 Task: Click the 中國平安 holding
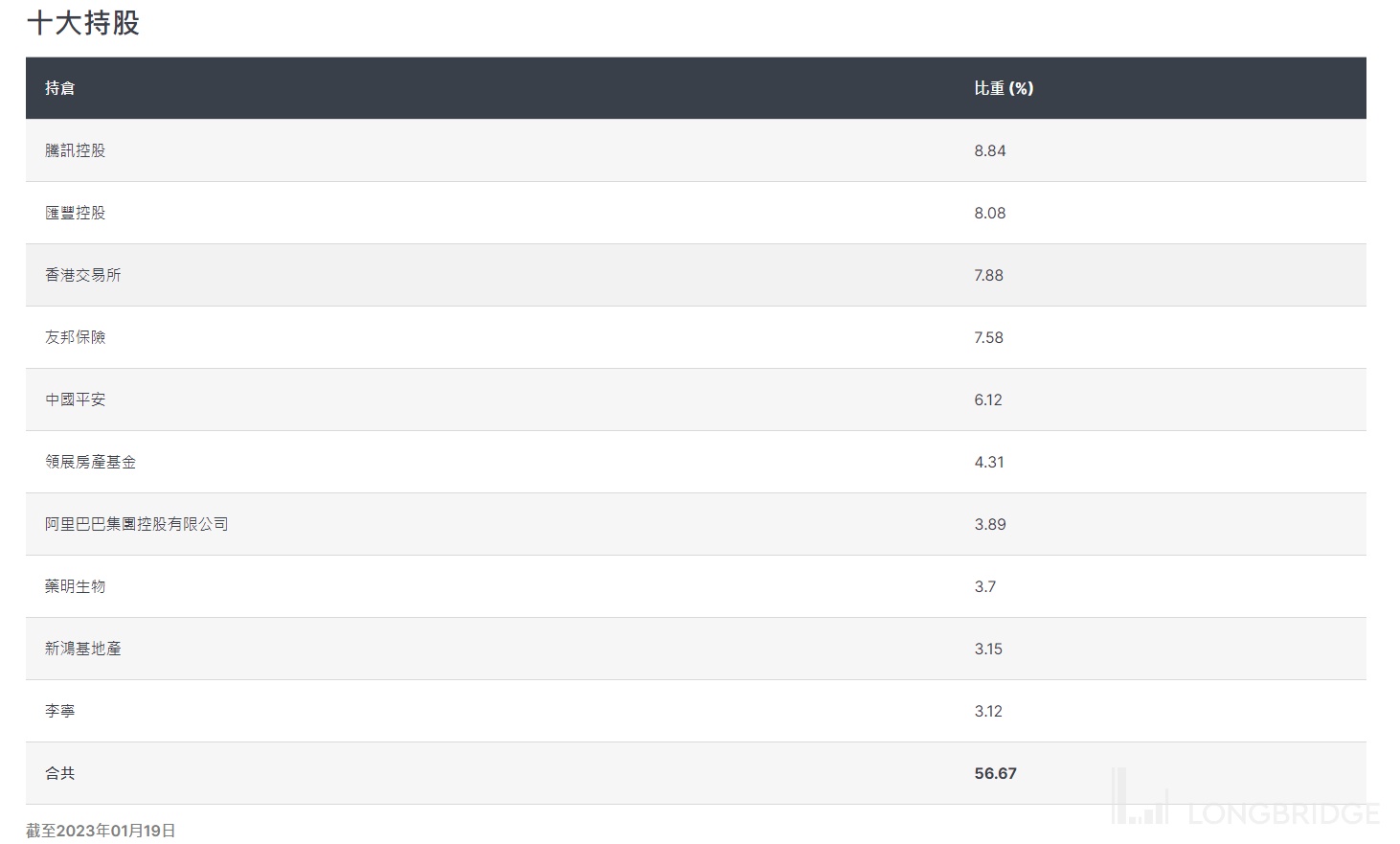pyautogui.click(x=76, y=399)
